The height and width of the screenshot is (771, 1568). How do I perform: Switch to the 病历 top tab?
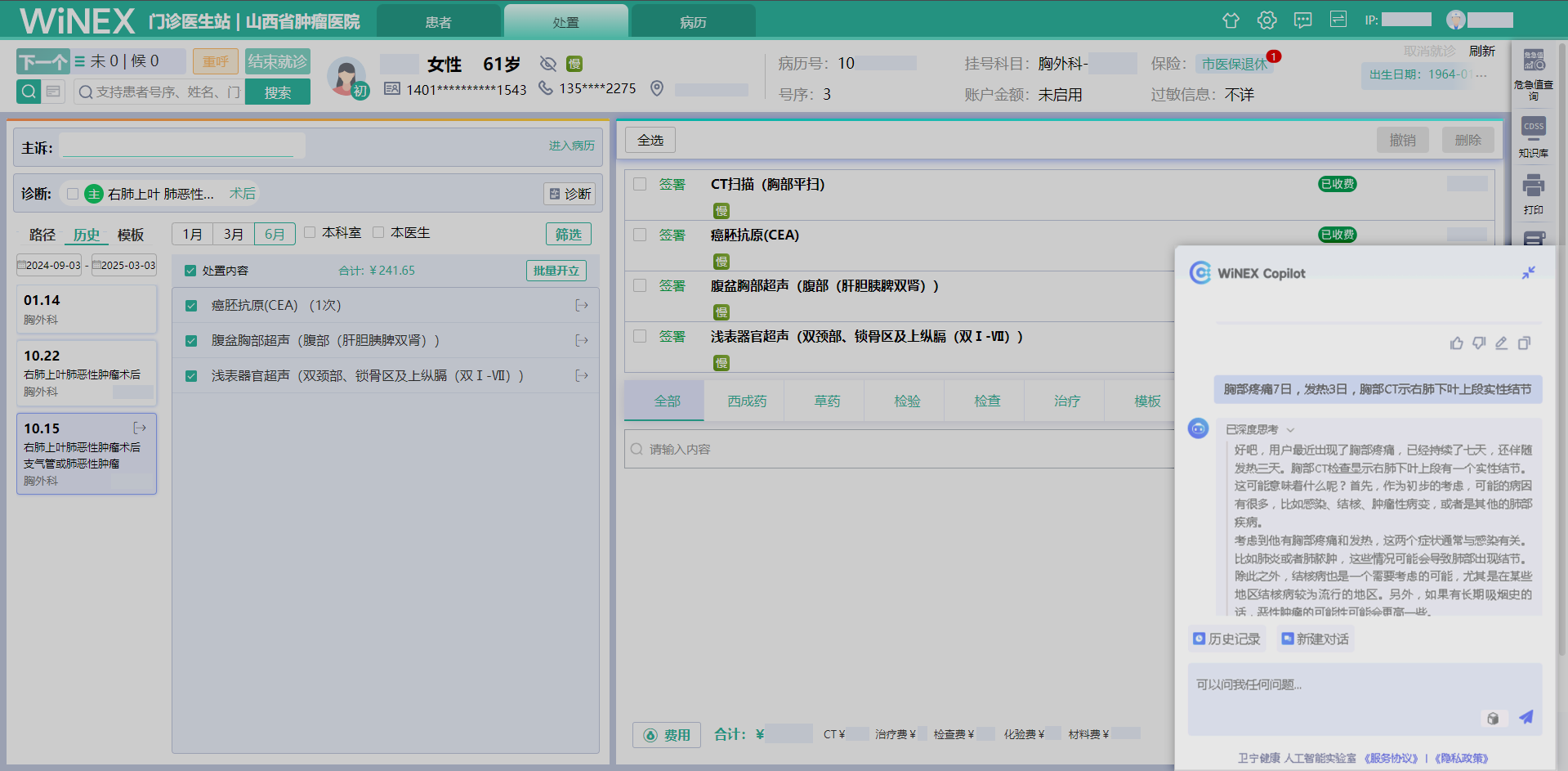[693, 22]
